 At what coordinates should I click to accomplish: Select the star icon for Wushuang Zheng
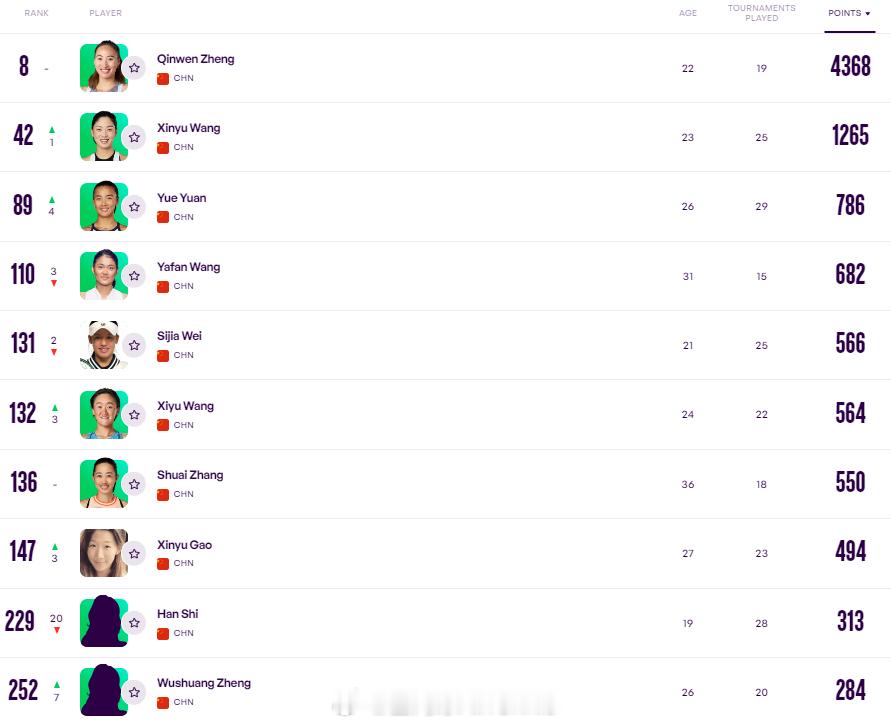(134, 692)
